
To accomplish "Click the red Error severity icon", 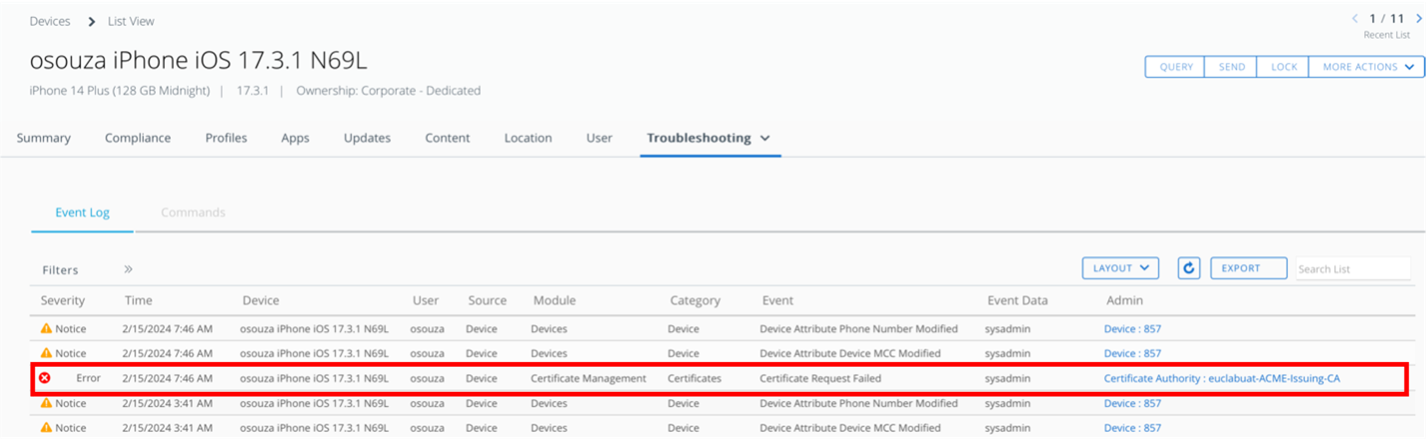I will (45, 378).
